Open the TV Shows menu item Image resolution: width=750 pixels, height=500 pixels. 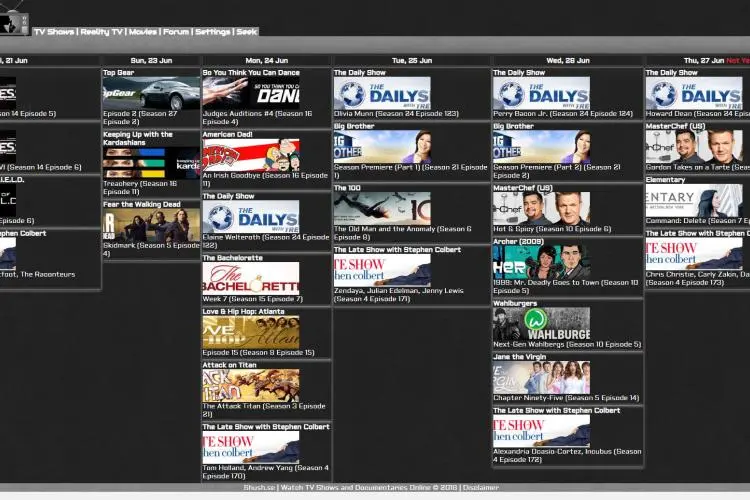coord(54,32)
